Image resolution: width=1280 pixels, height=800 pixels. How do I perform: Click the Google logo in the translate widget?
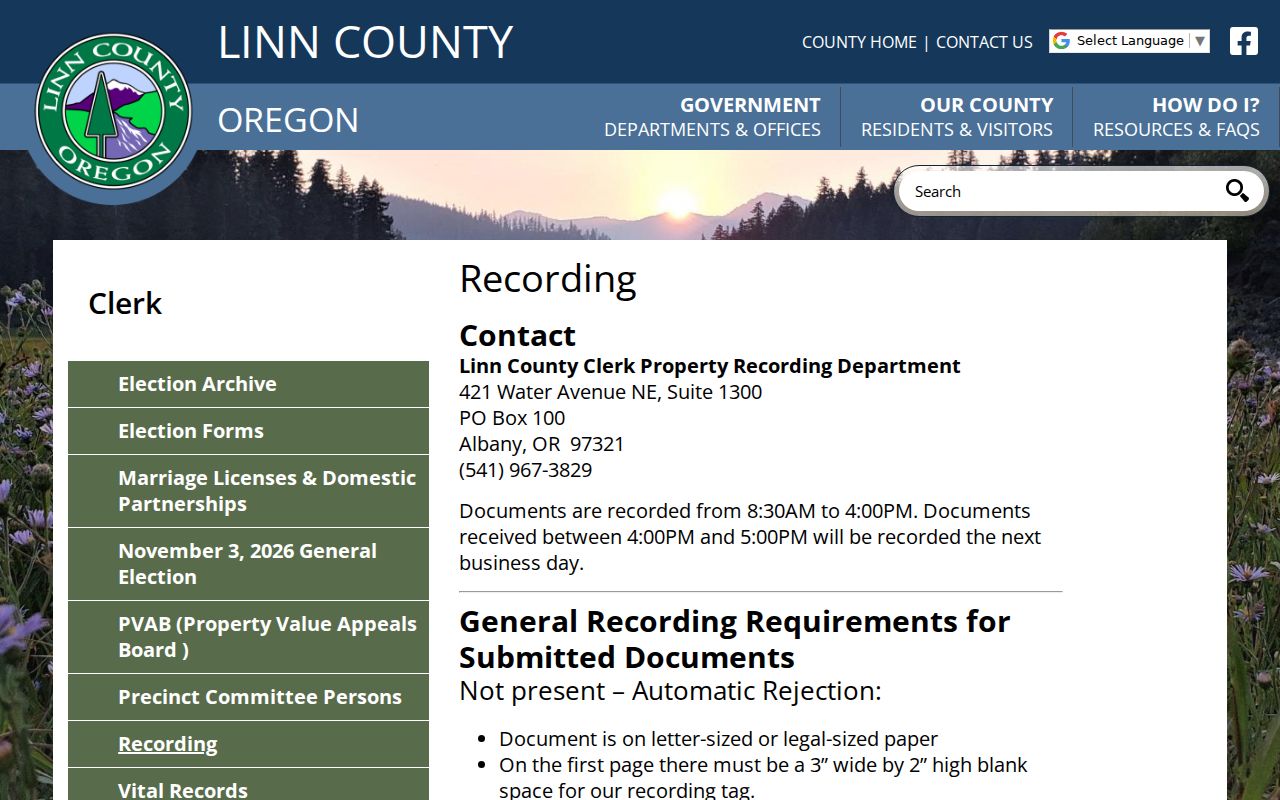tap(1062, 41)
